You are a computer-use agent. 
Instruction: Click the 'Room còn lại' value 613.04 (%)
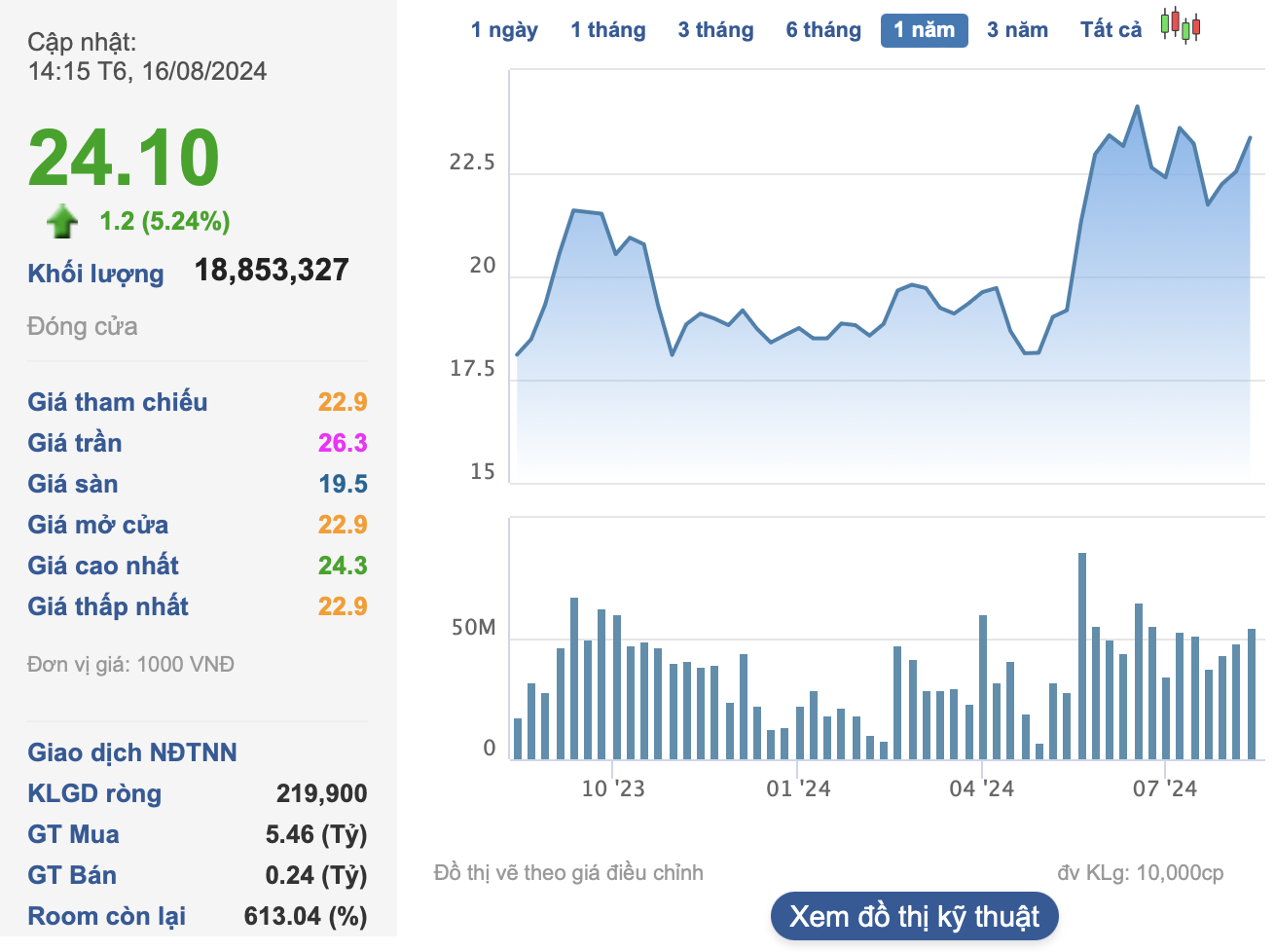click(x=306, y=916)
